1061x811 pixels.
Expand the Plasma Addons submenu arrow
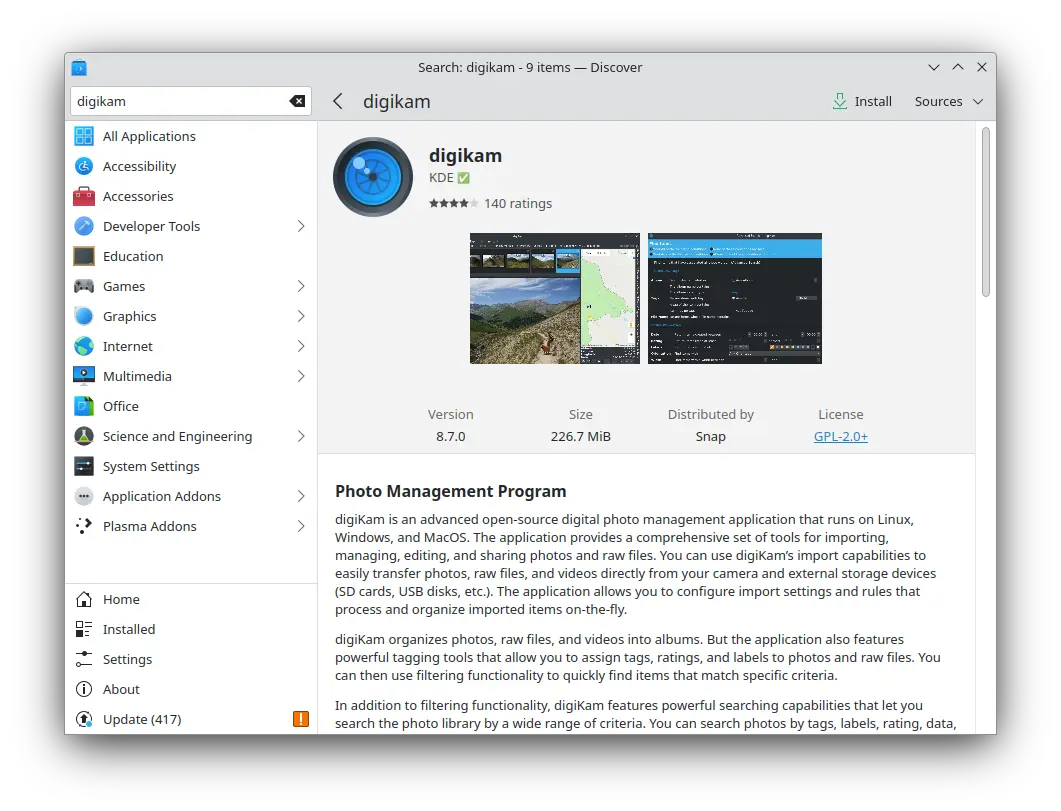(300, 526)
